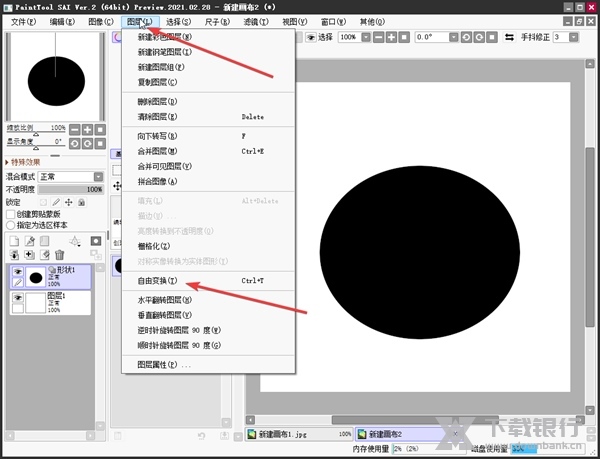Viewport: 600px width, 459px height.
Task: Click the zoom in plus icon in top toolbar
Action: (x=386, y=37)
